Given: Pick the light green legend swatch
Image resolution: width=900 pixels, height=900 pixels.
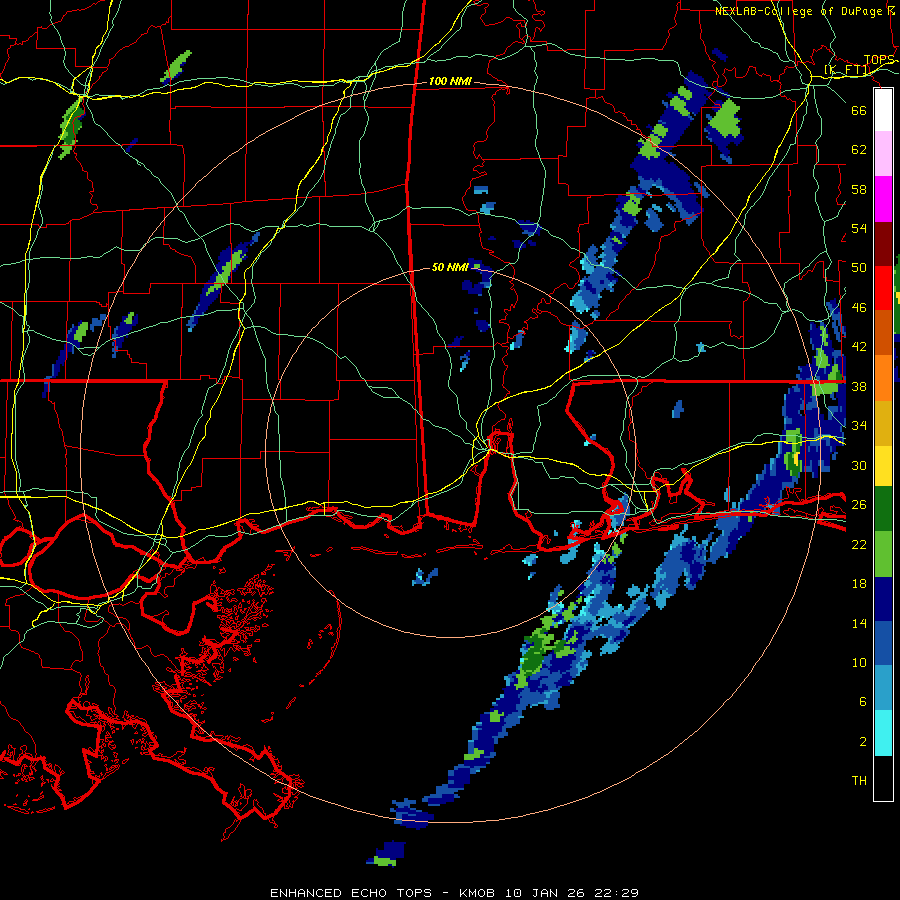Looking at the screenshot, I should [883, 554].
